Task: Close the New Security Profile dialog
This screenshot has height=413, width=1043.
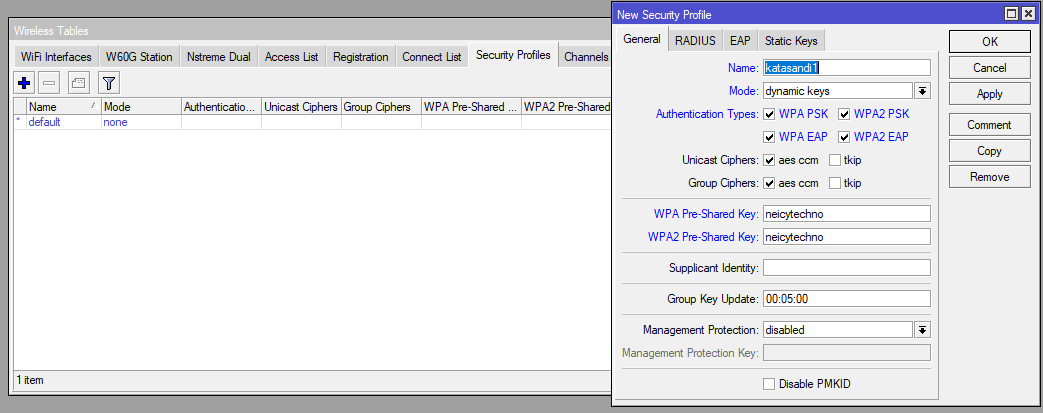Action: pyautogui.click(x=1027, y=14)
